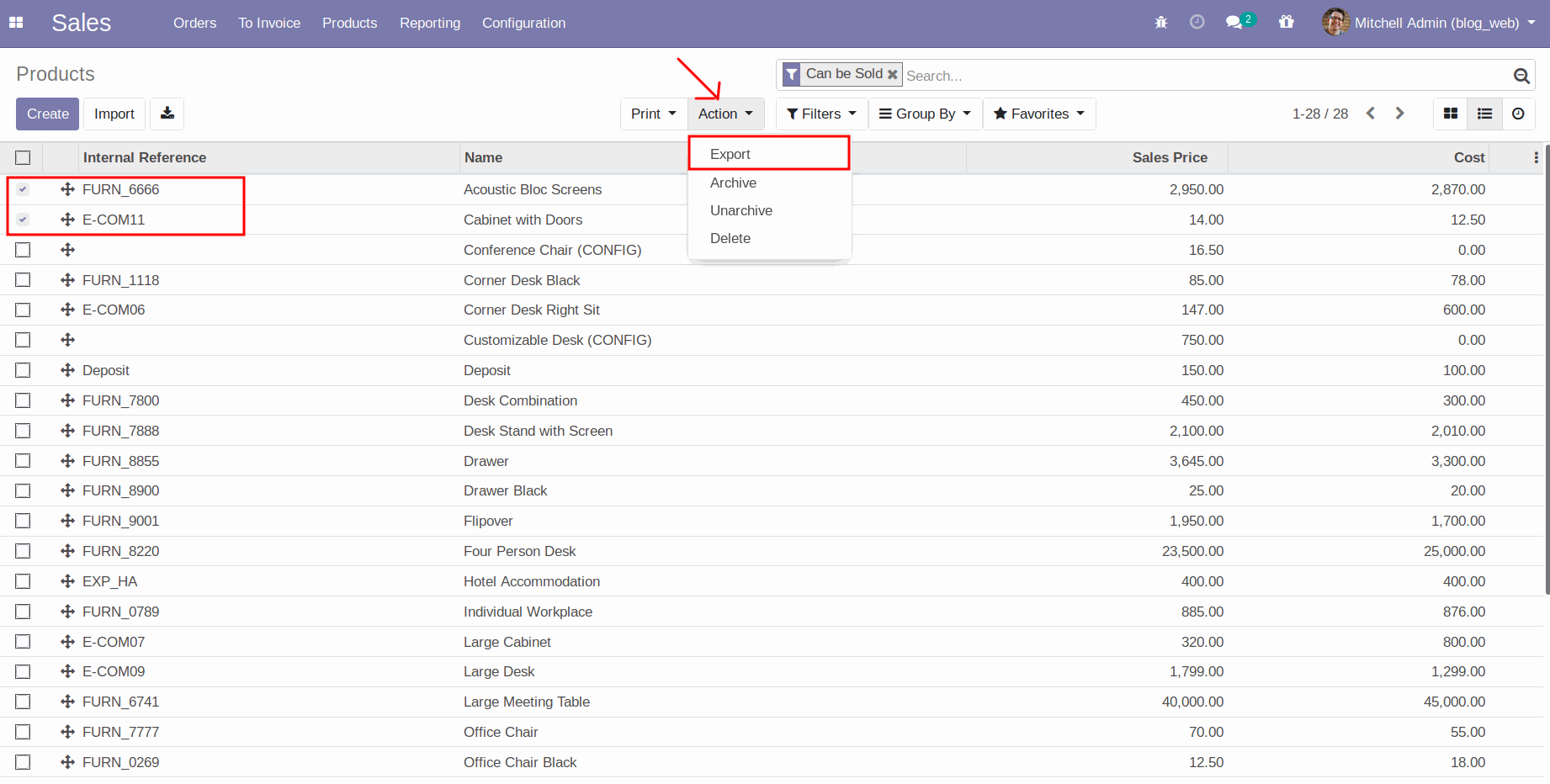Click the download export-all icon
This screenshot has height=784, width=1550.
pyautogui.click(x=167, y=114)
